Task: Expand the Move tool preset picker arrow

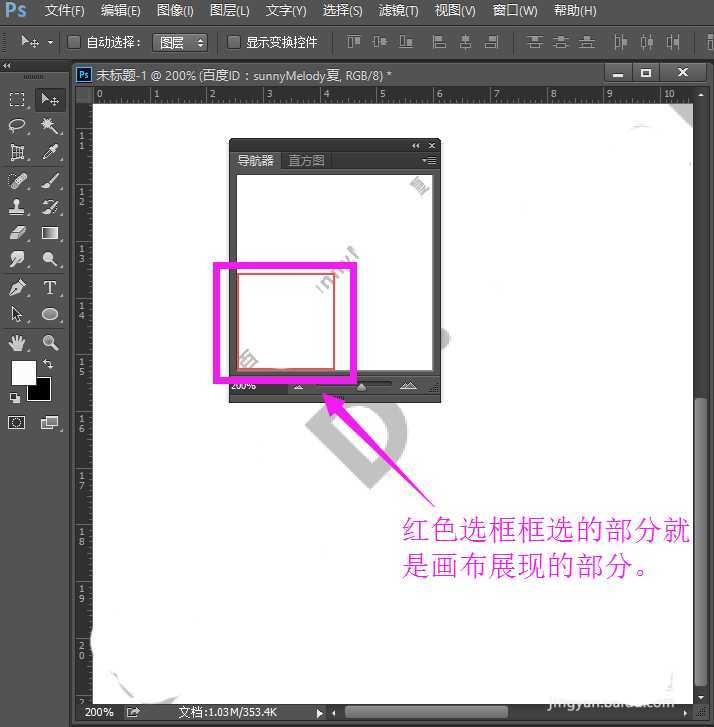Action: 50,43
